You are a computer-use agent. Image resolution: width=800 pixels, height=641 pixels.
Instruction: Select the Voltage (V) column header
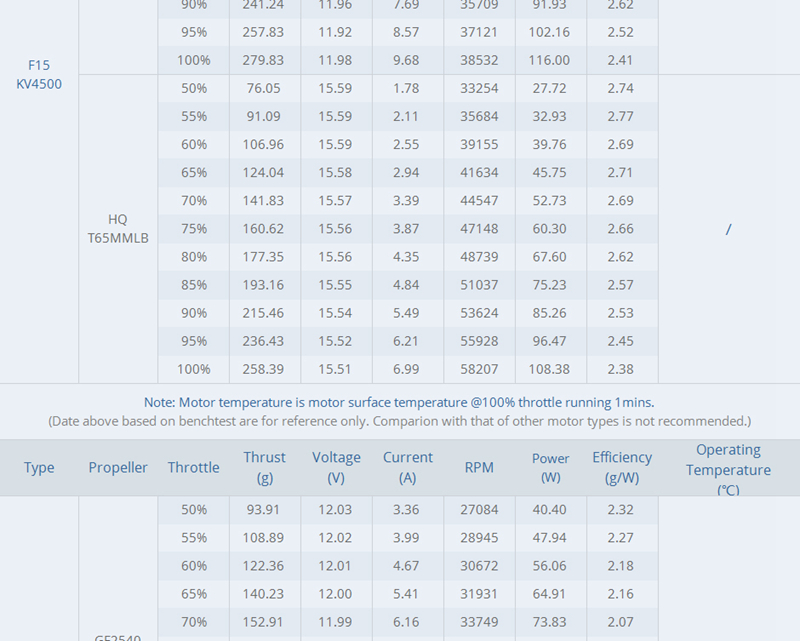pos(336,467)
